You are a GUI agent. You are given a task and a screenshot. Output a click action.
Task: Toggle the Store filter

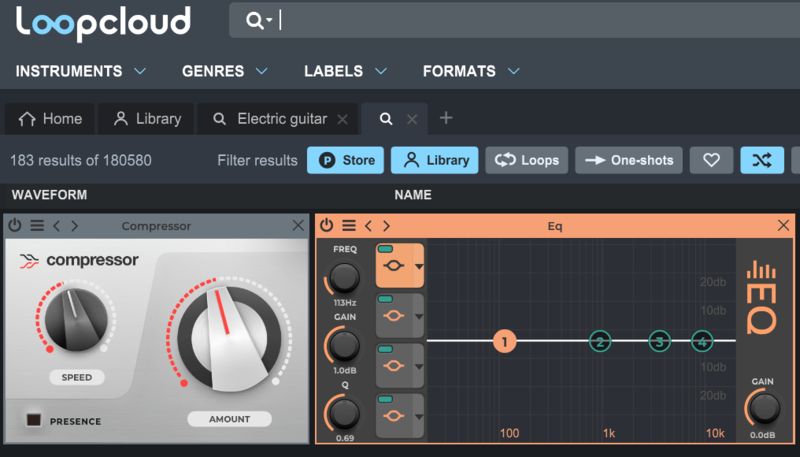point(345,160)
